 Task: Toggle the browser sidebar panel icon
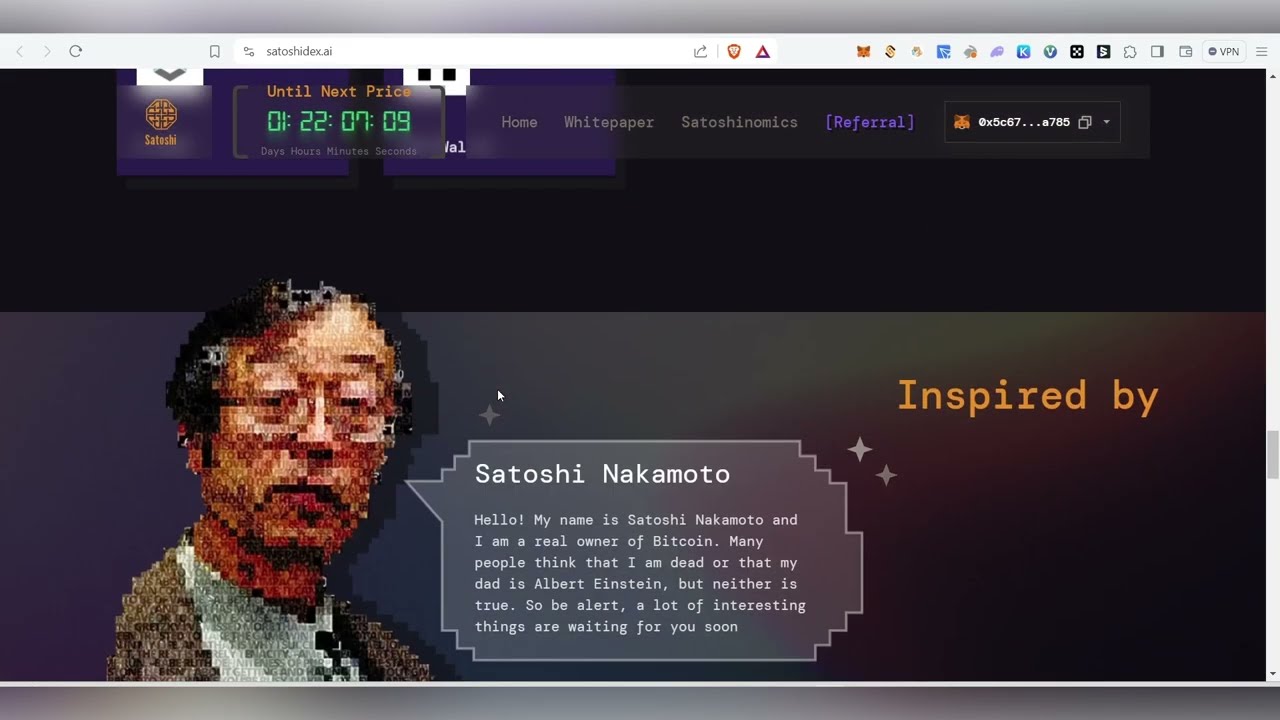click(1157, 51)
